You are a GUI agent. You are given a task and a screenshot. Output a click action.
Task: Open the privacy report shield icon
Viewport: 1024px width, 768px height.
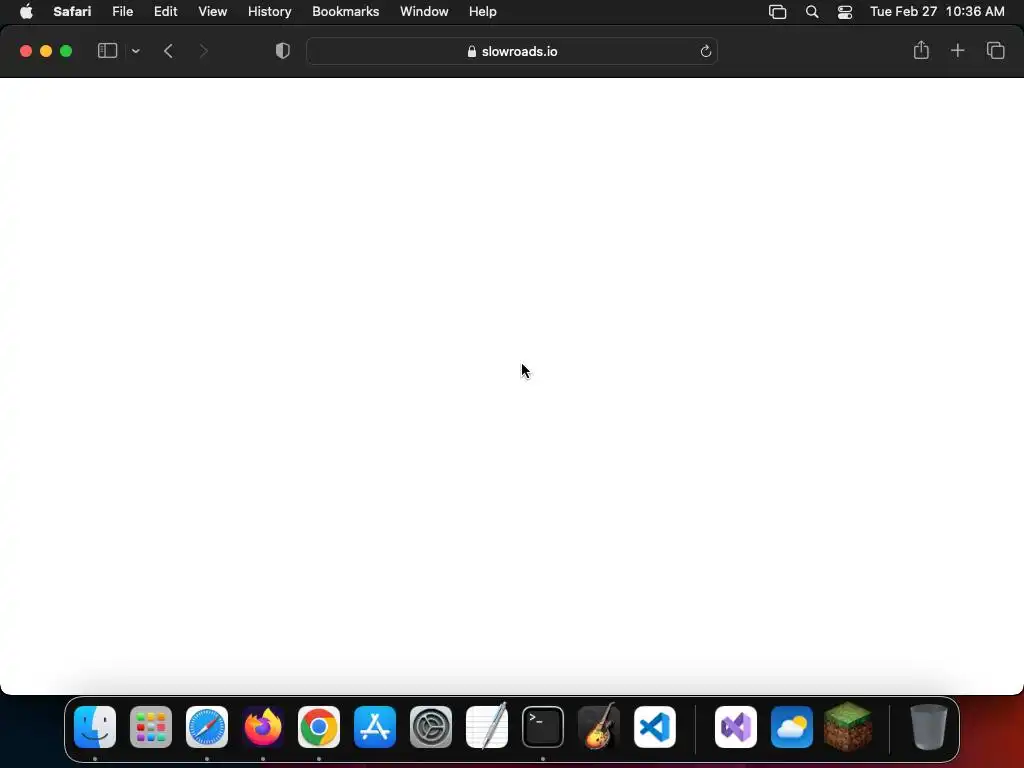(x=283, y=51)
